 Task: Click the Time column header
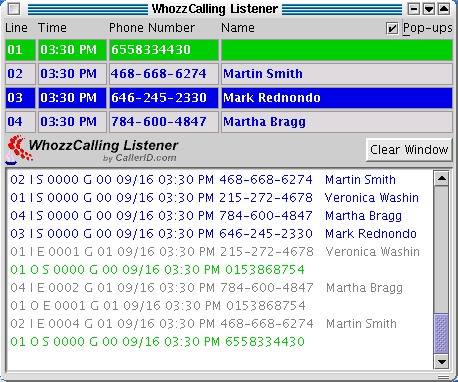tap(52, 28)
